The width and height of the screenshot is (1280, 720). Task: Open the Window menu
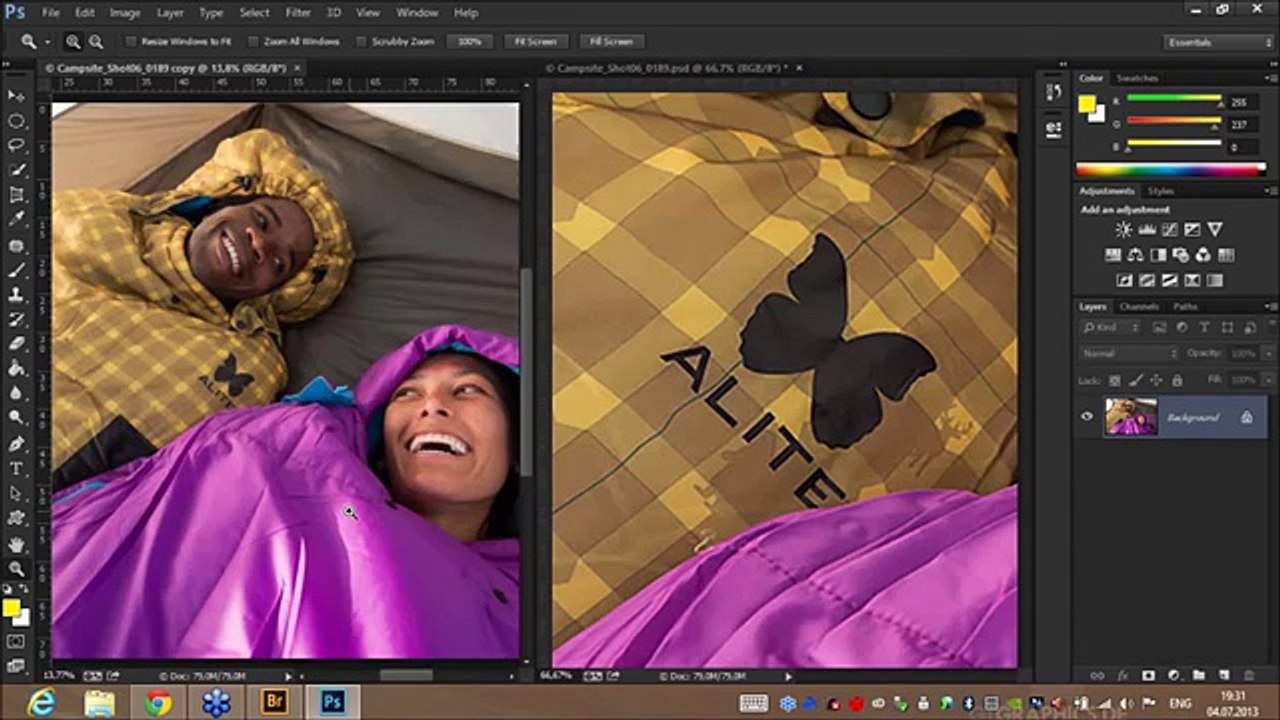[417, 13]
